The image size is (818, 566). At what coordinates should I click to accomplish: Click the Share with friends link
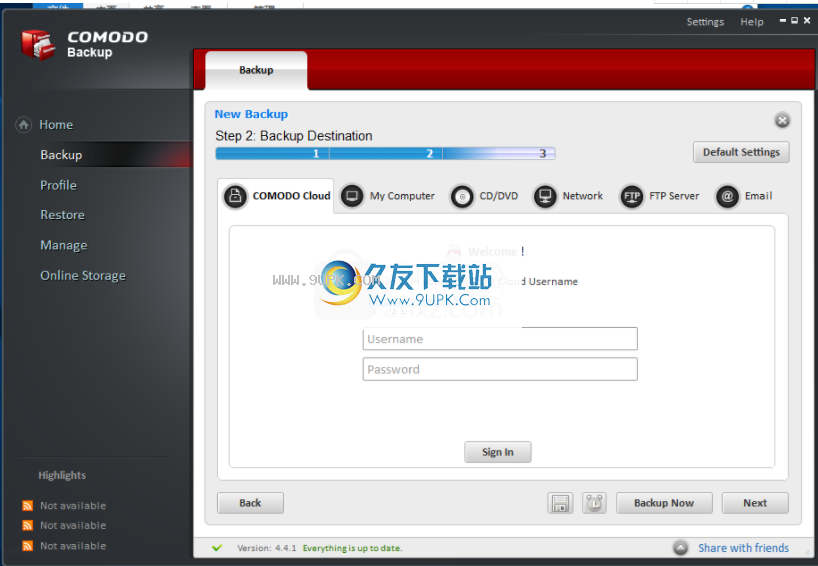[743, 548]
